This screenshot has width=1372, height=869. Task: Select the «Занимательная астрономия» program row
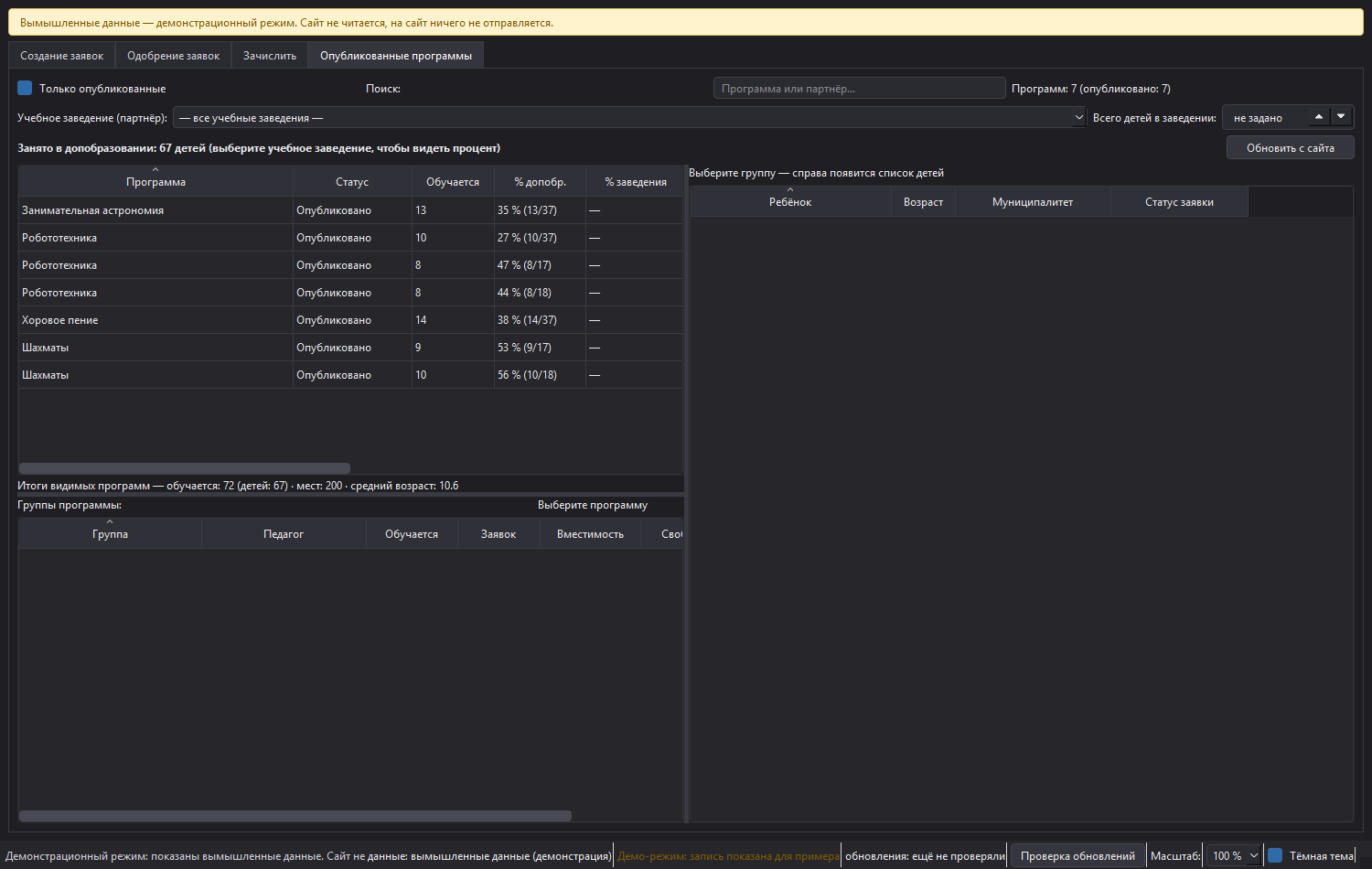(x=350, y=210)
